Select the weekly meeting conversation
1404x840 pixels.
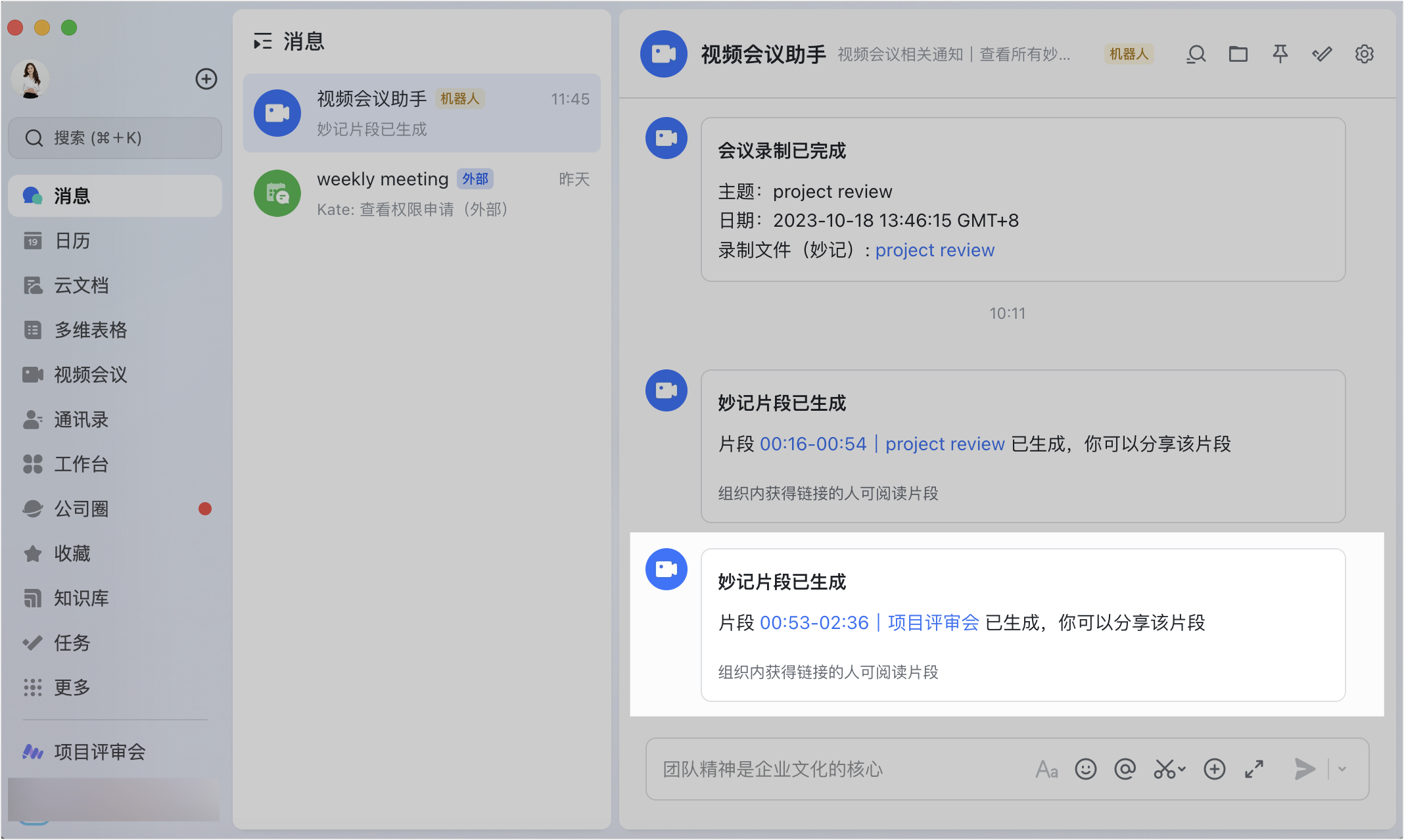click(x=422, y=193)
